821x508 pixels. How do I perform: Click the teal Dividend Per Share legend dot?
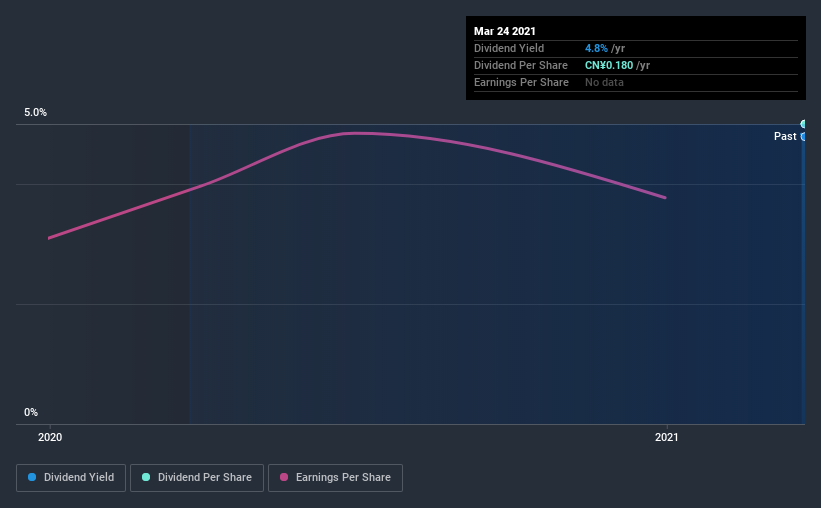pyautogui.click(x=146, y=477)
